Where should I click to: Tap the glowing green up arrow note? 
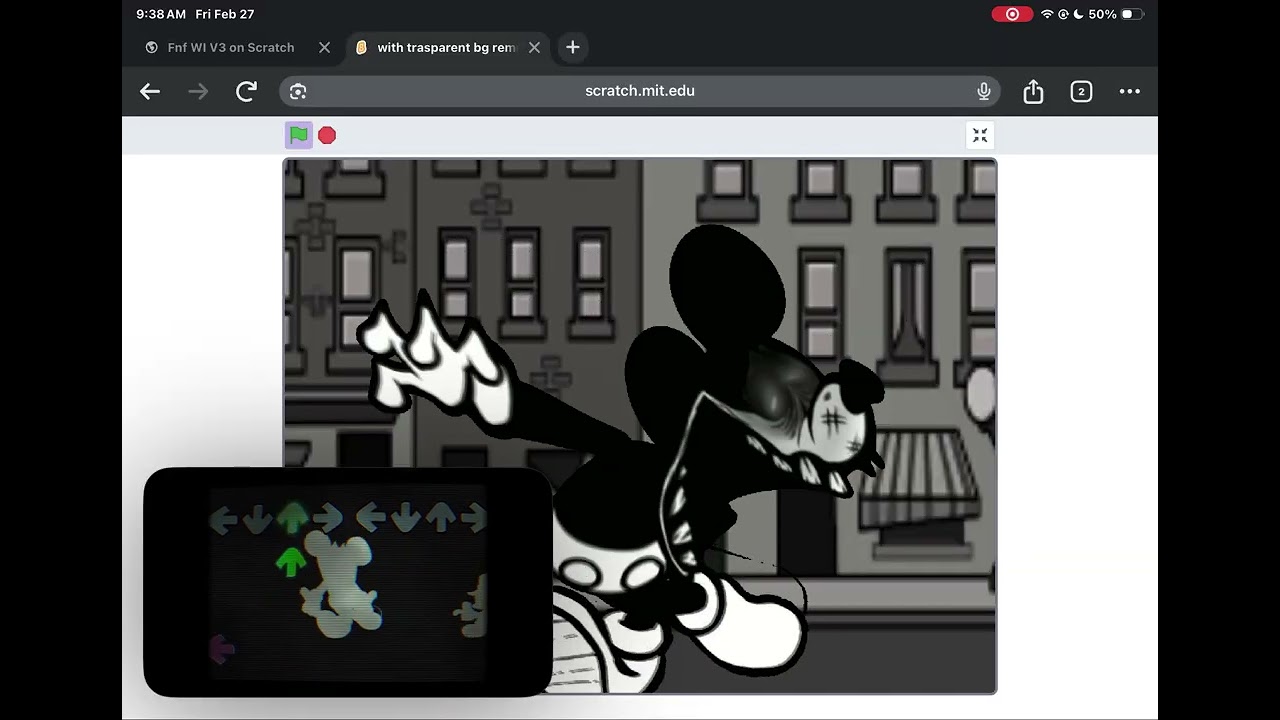click(x=290, y=560)
